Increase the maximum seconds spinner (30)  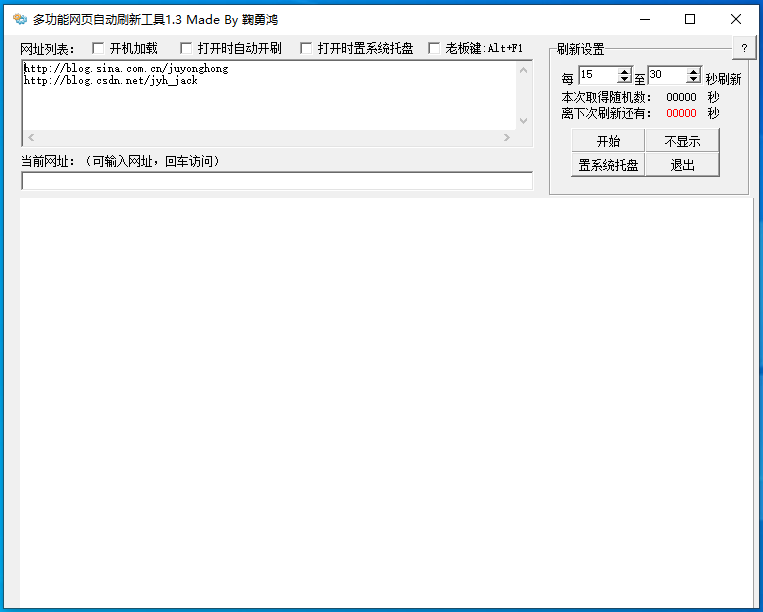click(693, 71)
